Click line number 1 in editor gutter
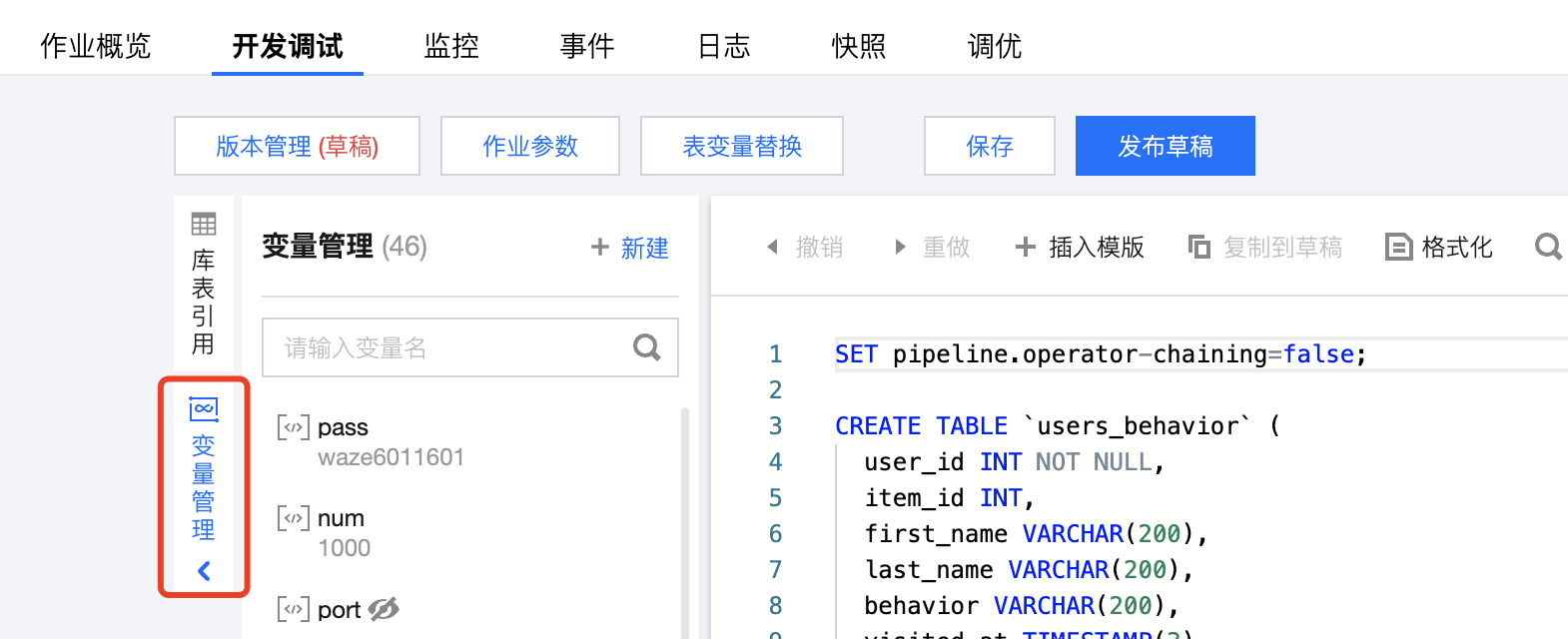Viewport: 1568px width, 639px height. 775,354
